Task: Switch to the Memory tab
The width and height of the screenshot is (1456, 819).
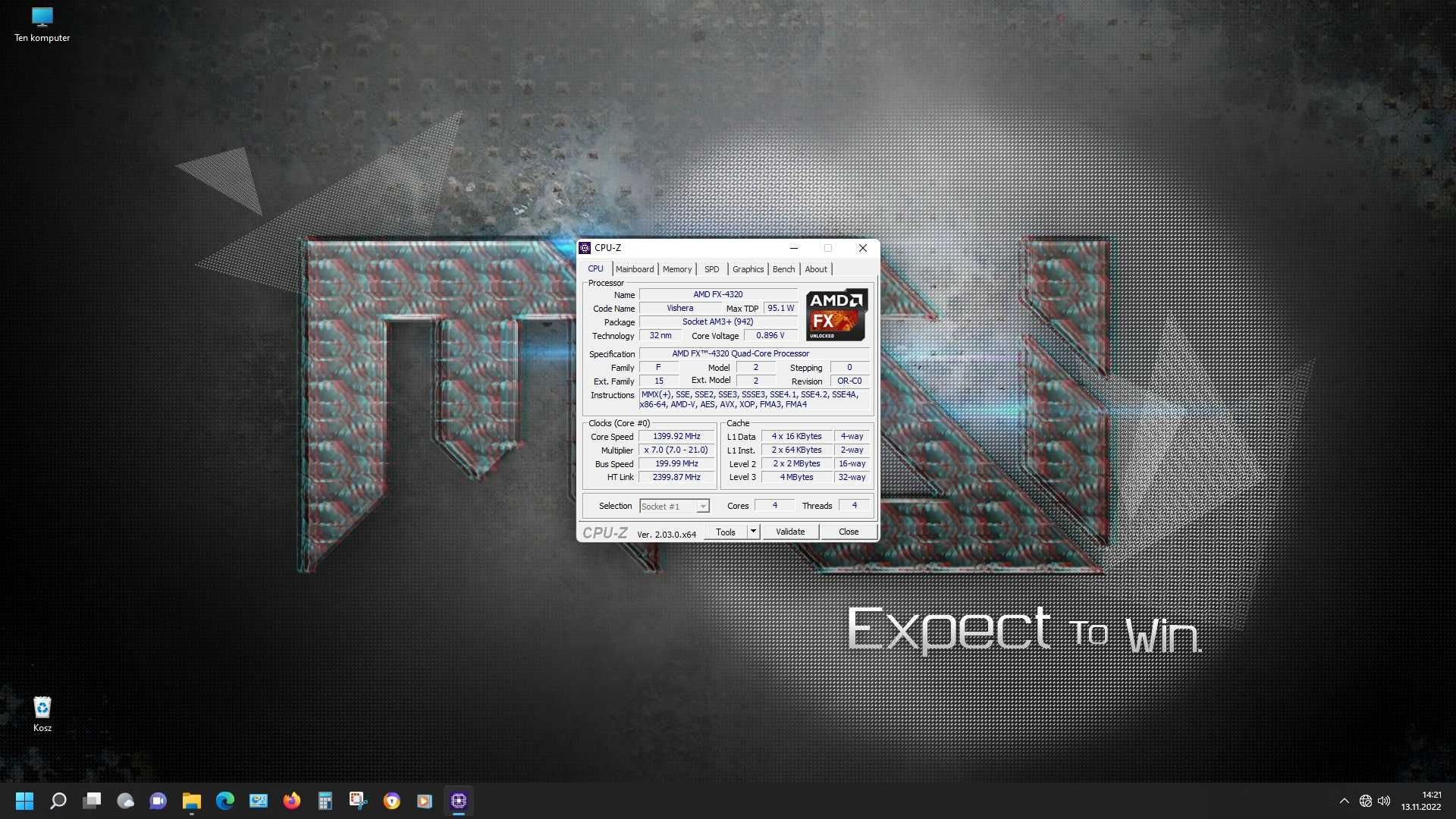Action: tap(677, 269)
